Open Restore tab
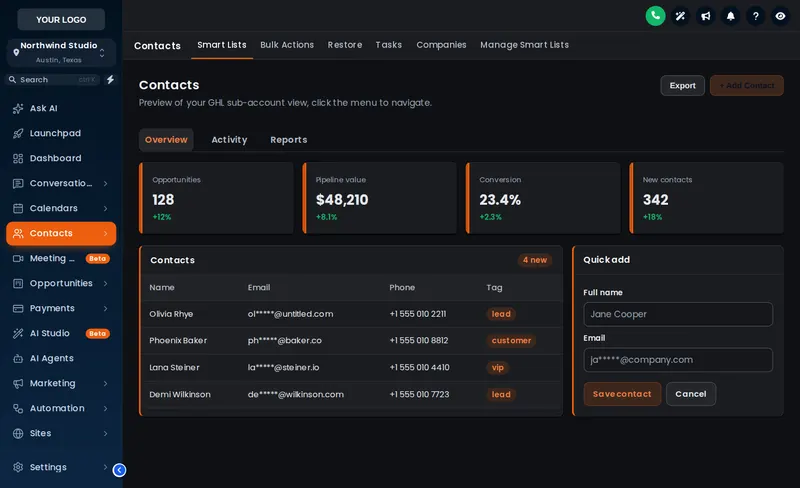 point(345,45)
